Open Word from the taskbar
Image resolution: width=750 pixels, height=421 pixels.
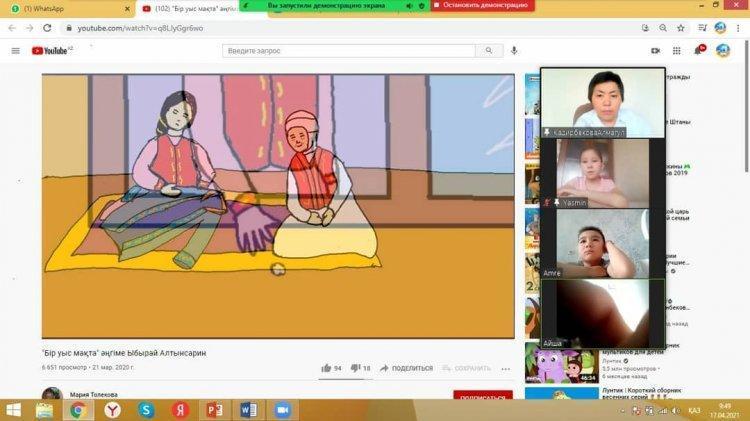pos(249,410)
